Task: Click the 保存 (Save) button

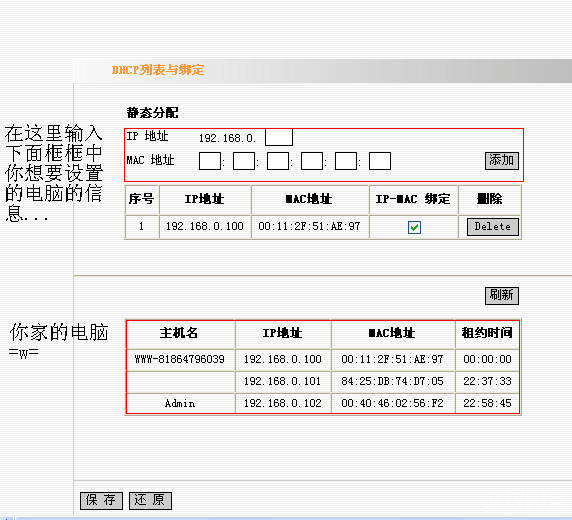Action: pyautogui.click(x=101, y=500)
